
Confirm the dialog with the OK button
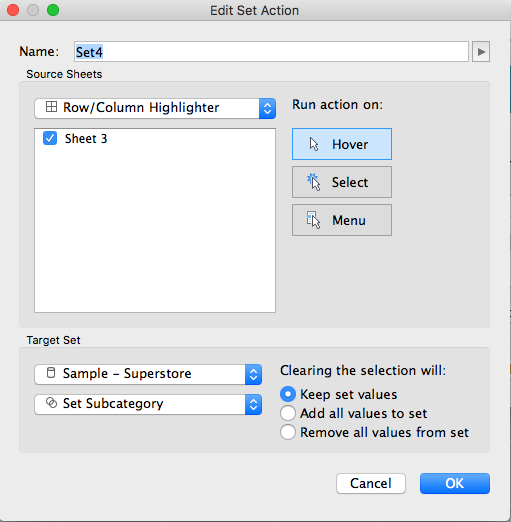point(455,483)
